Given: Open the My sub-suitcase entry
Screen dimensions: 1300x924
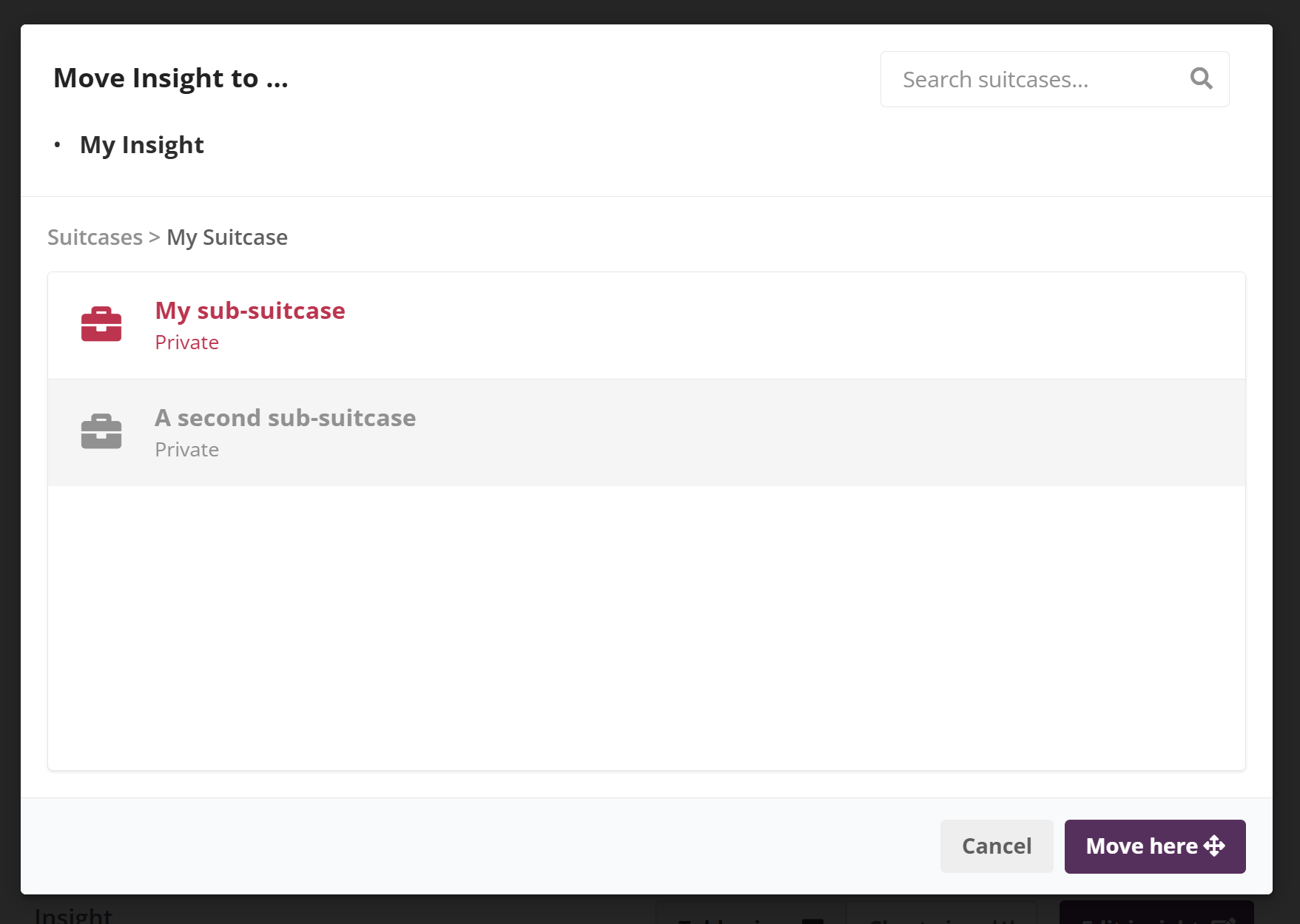Looking at the screenshot, I should click(250, 311).
